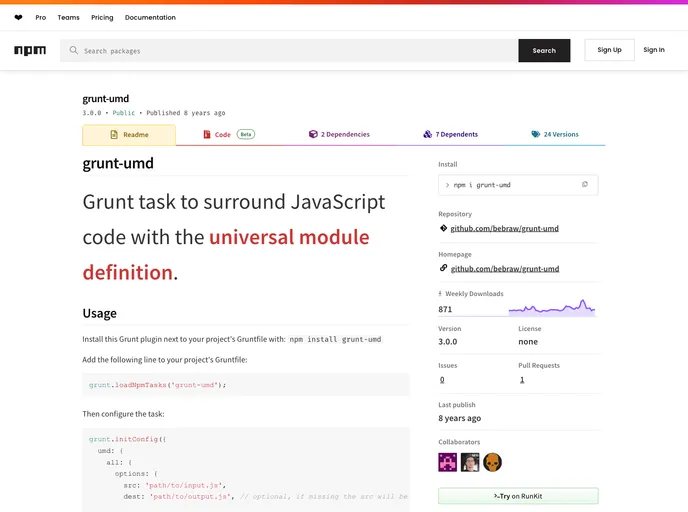Open the Issues count 0 link
This screenshot has height=512, width=688.
click(442, 380)
